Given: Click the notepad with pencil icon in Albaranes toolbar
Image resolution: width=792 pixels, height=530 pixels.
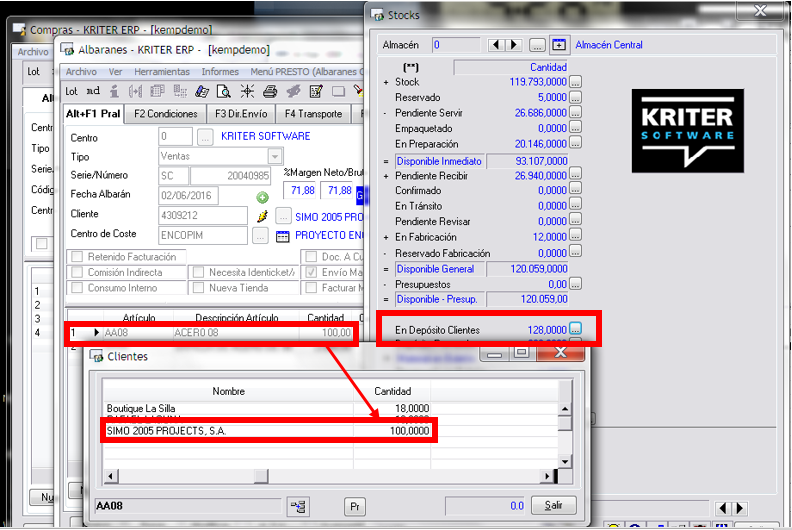Looking at the screenshot, I should click(316, 91).
